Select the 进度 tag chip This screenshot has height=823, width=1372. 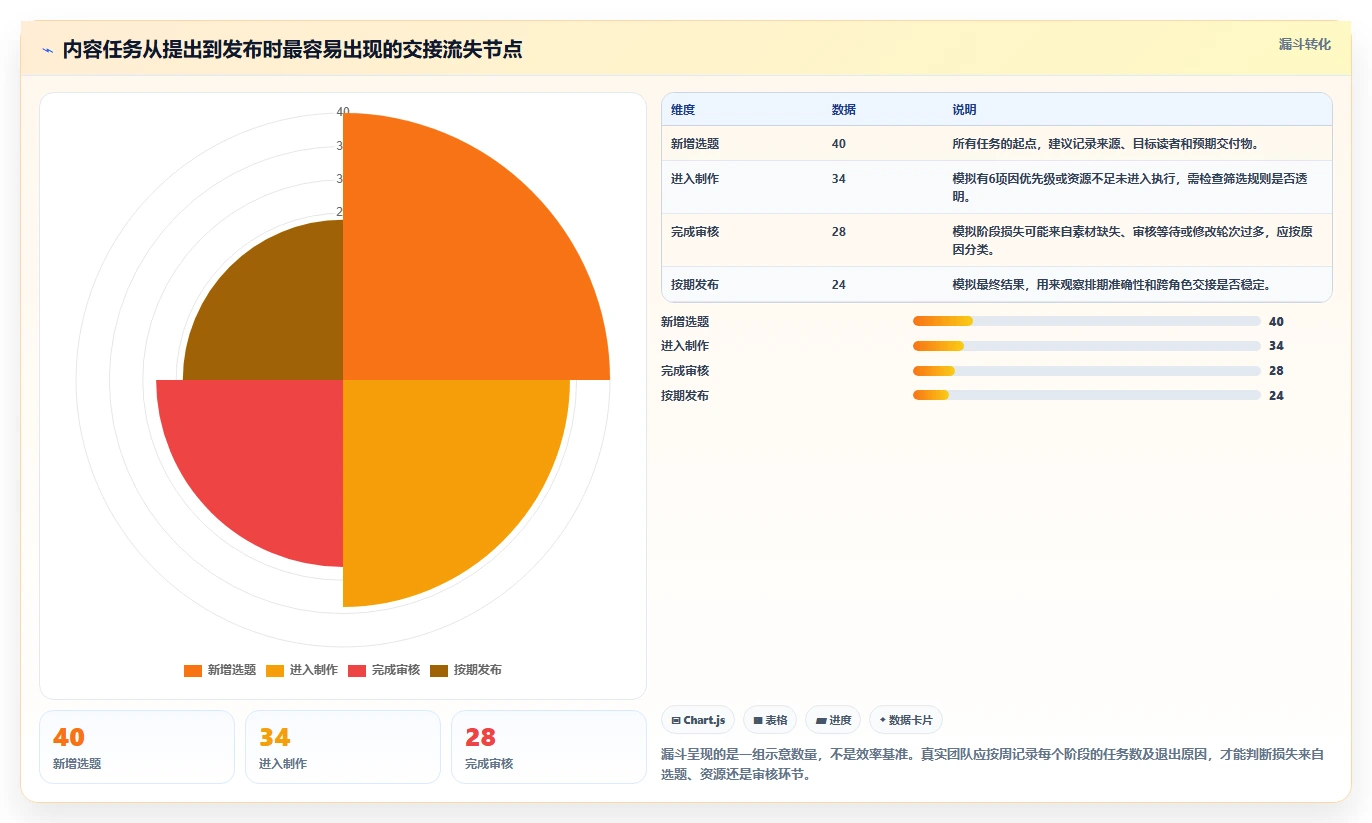pos(833,720)
